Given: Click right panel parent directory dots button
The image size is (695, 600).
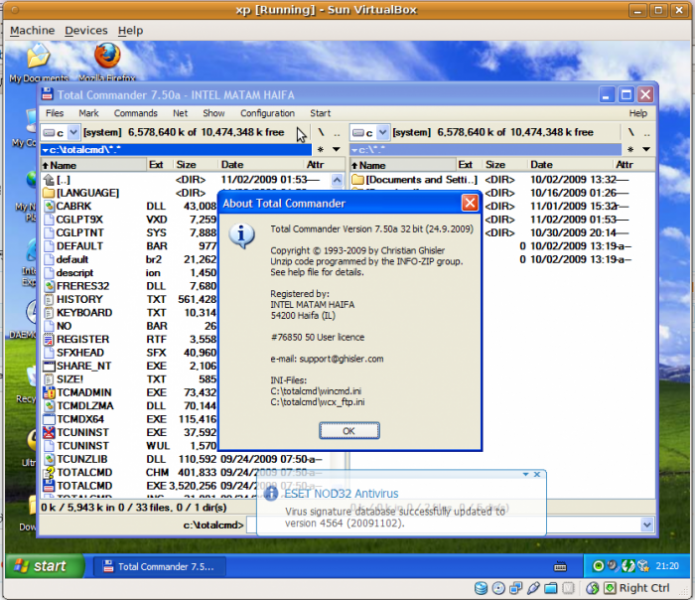Looking at the screenshot, I should coord(647,132).
